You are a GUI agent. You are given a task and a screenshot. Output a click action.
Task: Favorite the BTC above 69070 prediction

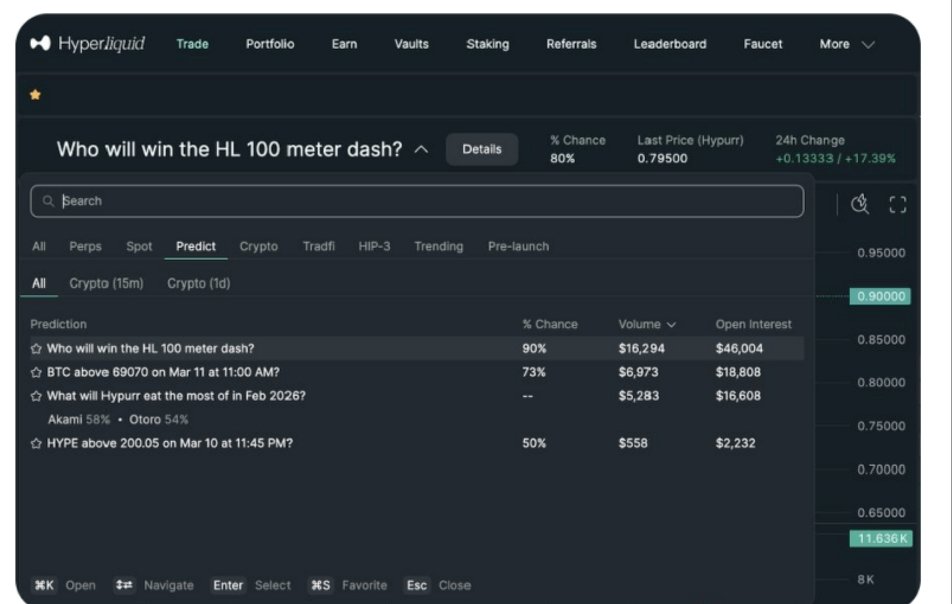point(36,372)
